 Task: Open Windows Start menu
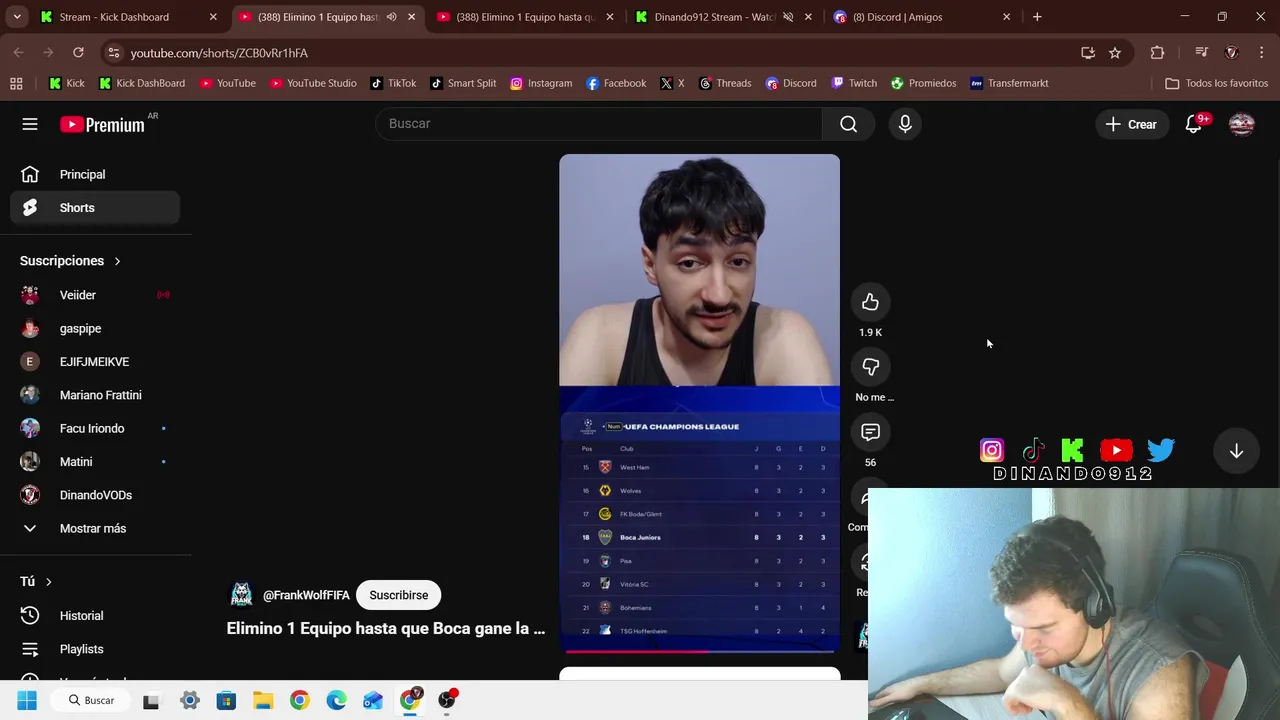[x=27, y=700]
